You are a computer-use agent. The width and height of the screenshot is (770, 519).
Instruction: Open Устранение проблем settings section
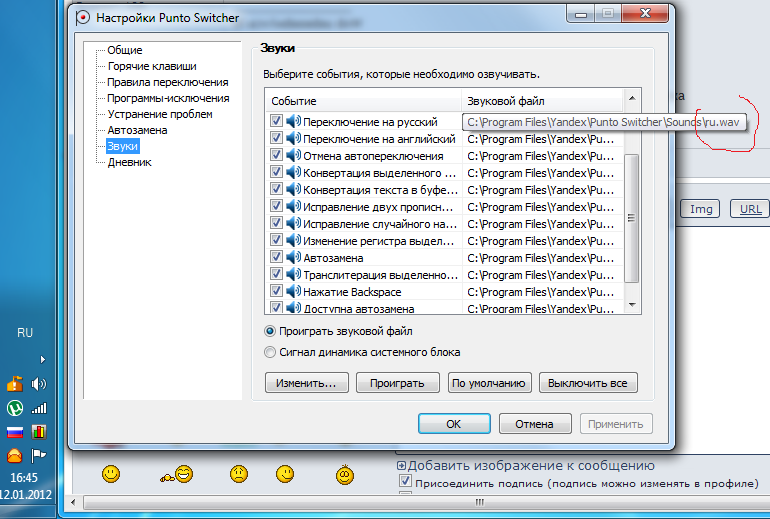pos(160,114)
